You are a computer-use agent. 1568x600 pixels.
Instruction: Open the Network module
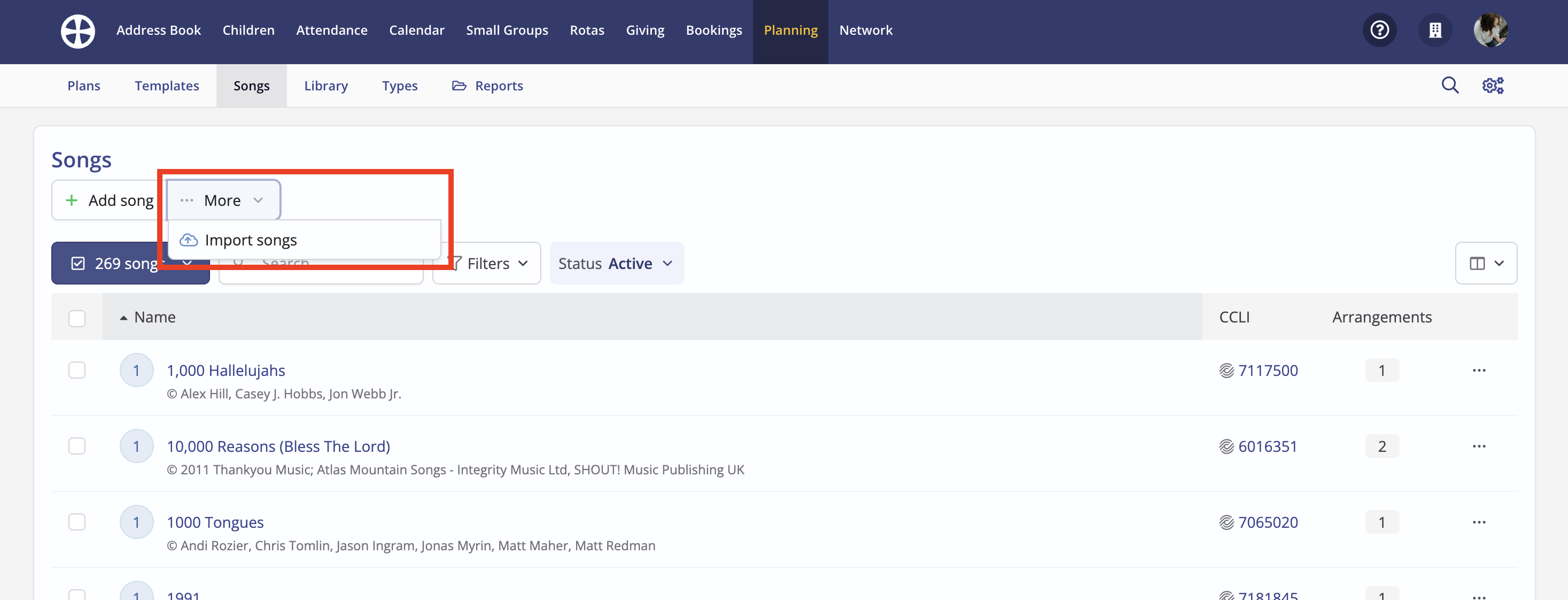(x=866, y=30)
